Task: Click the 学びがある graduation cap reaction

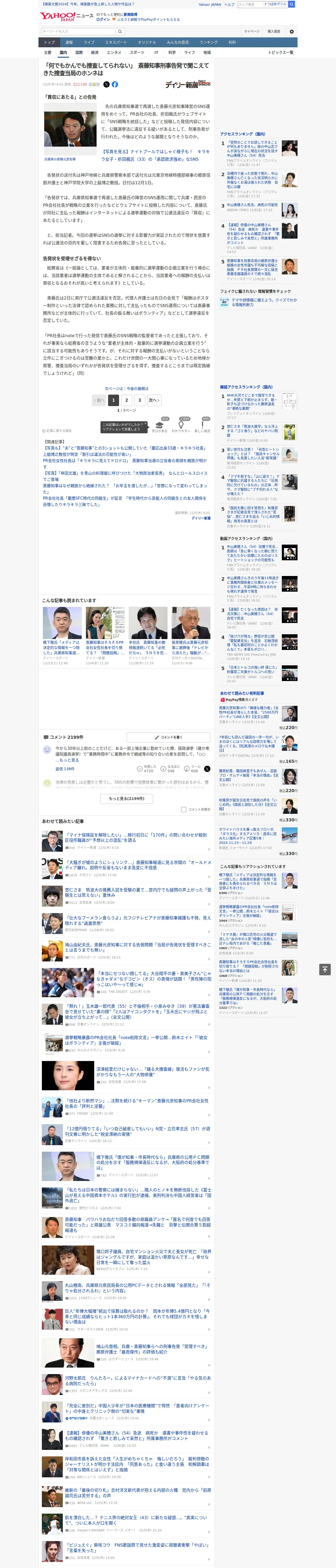Action: click(x=159, y=425)
